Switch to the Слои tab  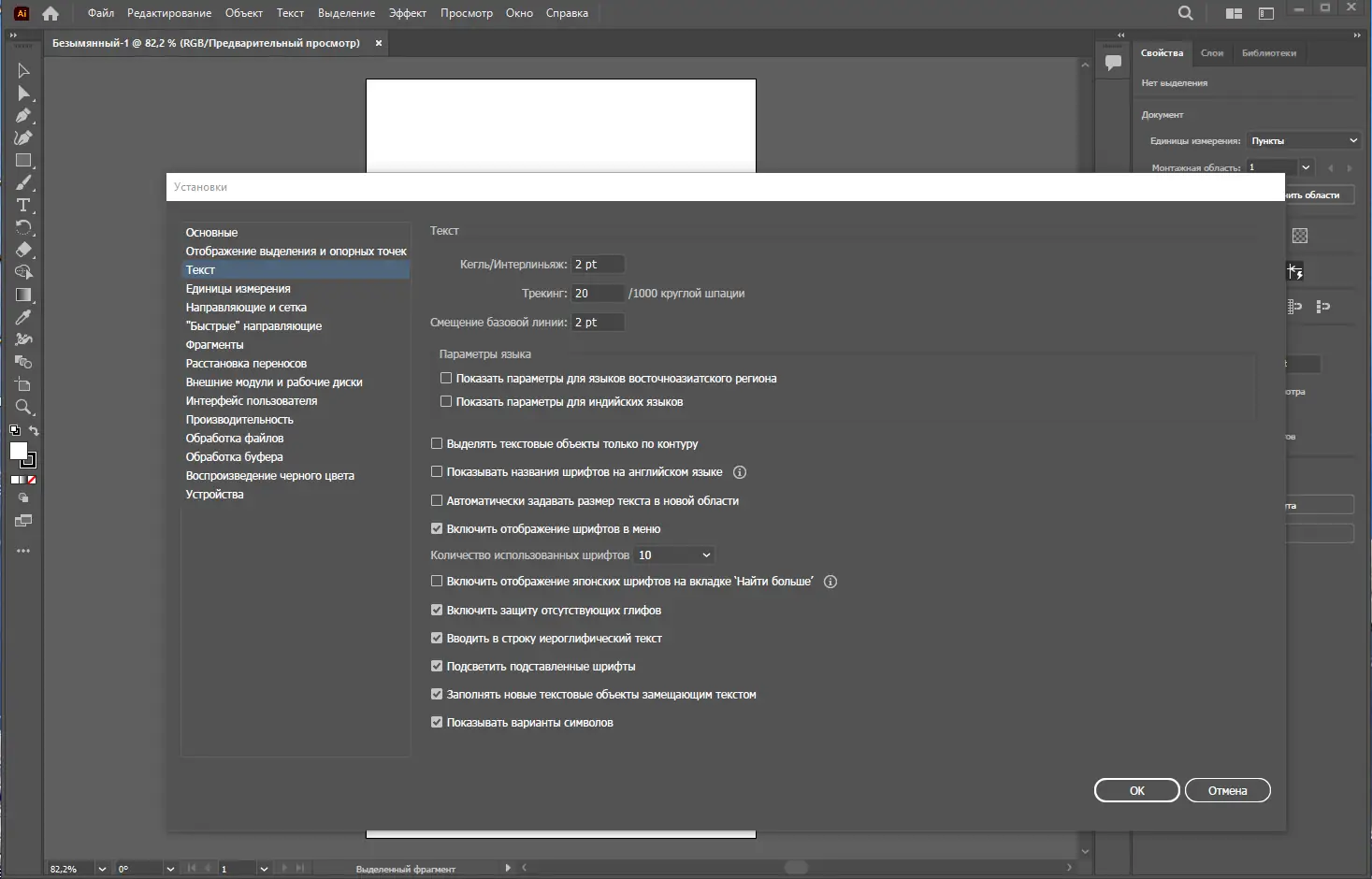pyautogui.click(x=1212, y=53)
